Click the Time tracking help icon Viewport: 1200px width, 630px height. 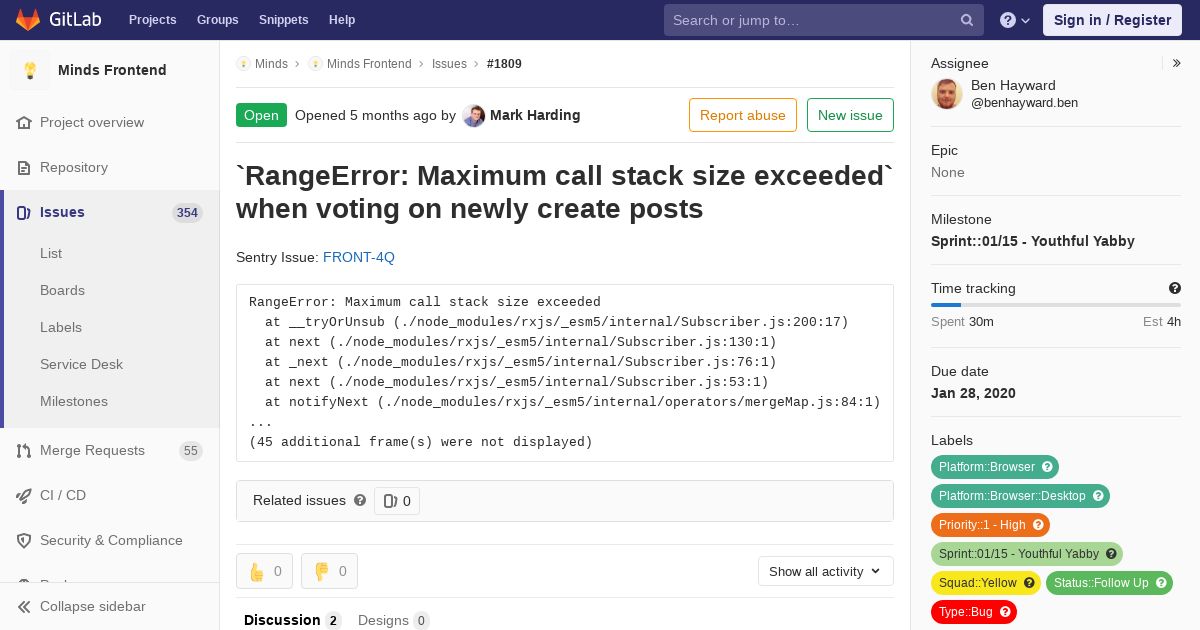(x=1175, y=288)
